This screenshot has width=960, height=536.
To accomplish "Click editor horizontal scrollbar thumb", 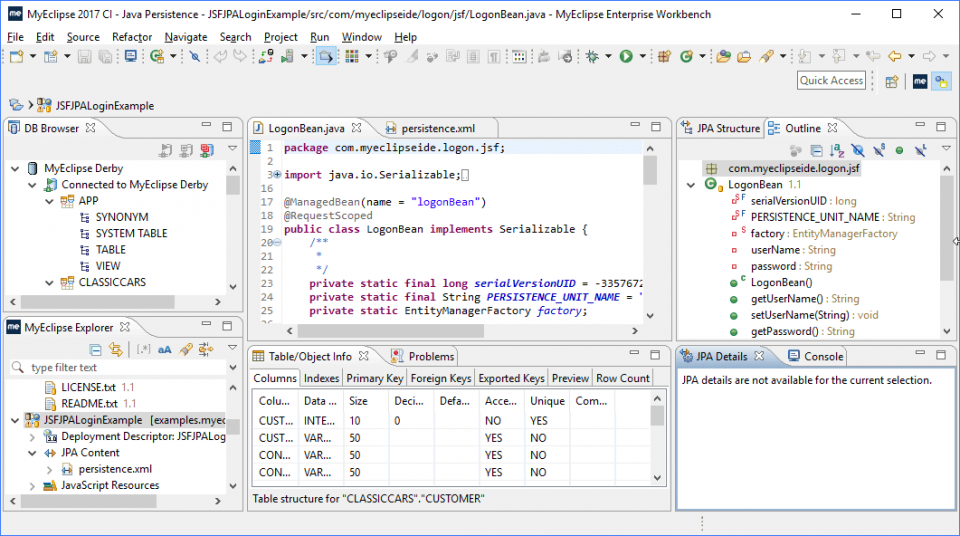I will click(x=391, y=331).
